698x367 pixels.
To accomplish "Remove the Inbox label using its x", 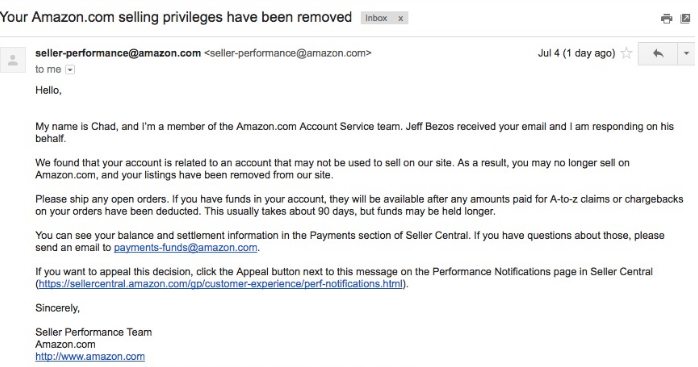I will (401, 18).
